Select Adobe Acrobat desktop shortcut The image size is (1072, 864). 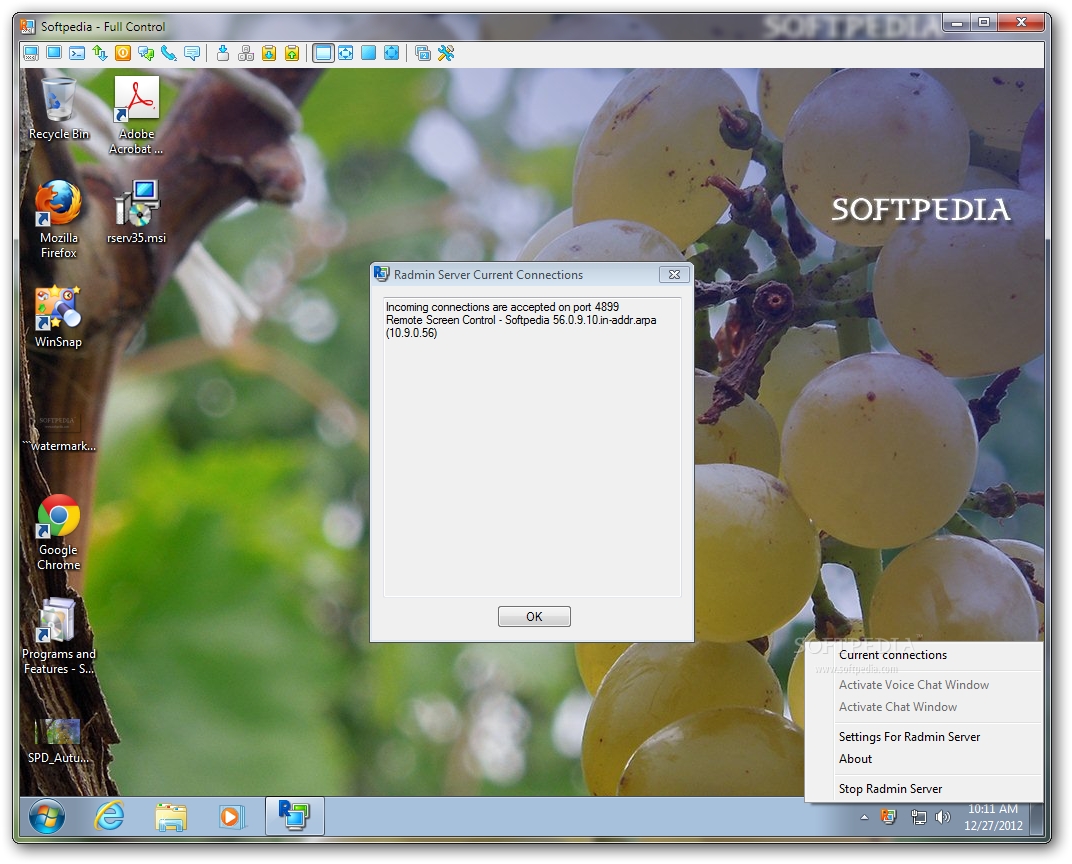click(136, 115)
